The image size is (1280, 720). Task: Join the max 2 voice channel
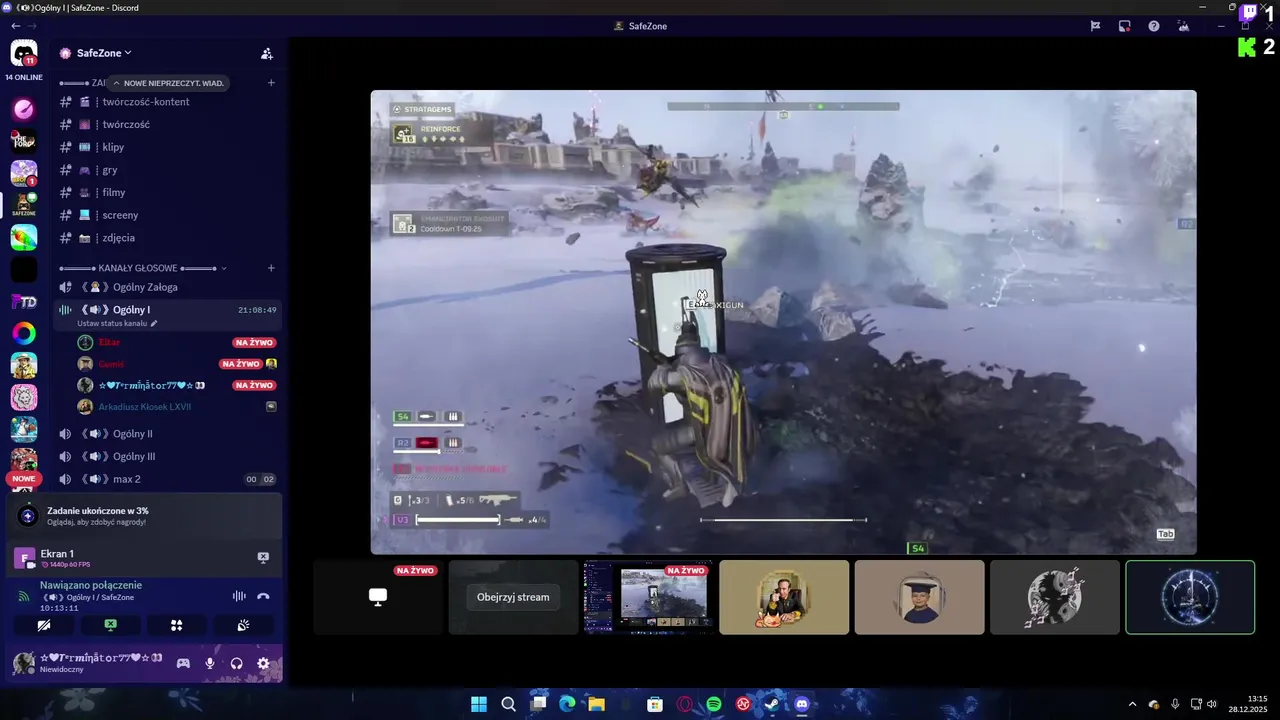tap(168, 479)
